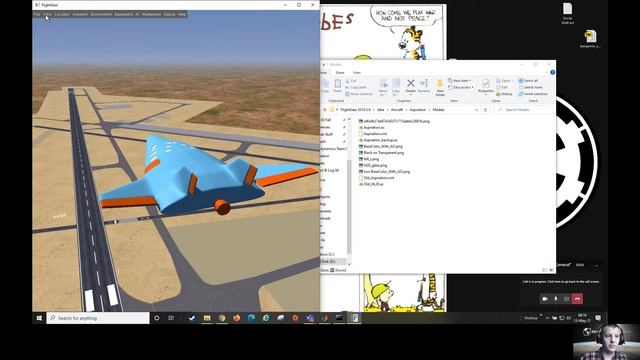Open the FlightGear Environment menu

[101, 14]
